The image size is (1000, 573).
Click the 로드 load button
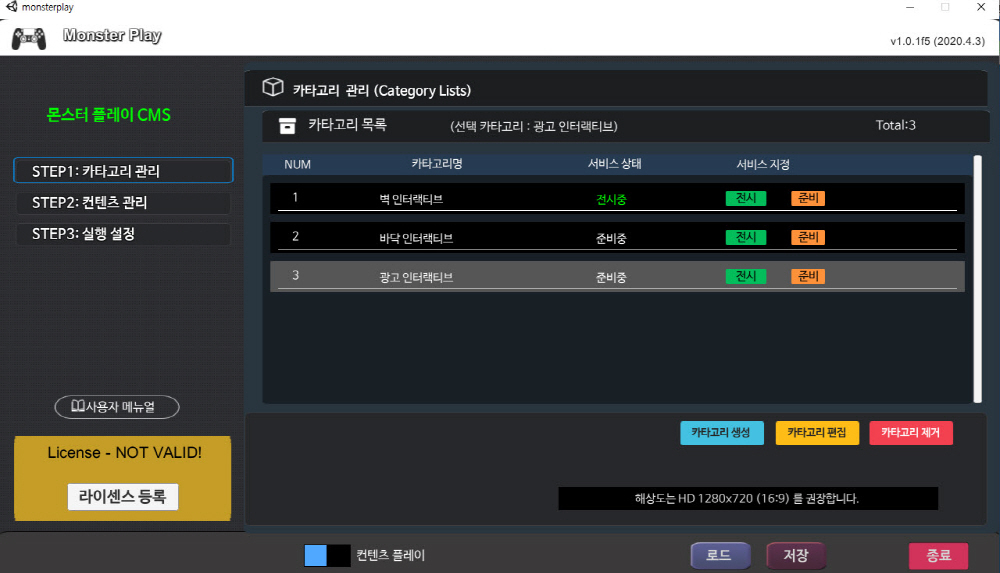click(x=720, y=555)
